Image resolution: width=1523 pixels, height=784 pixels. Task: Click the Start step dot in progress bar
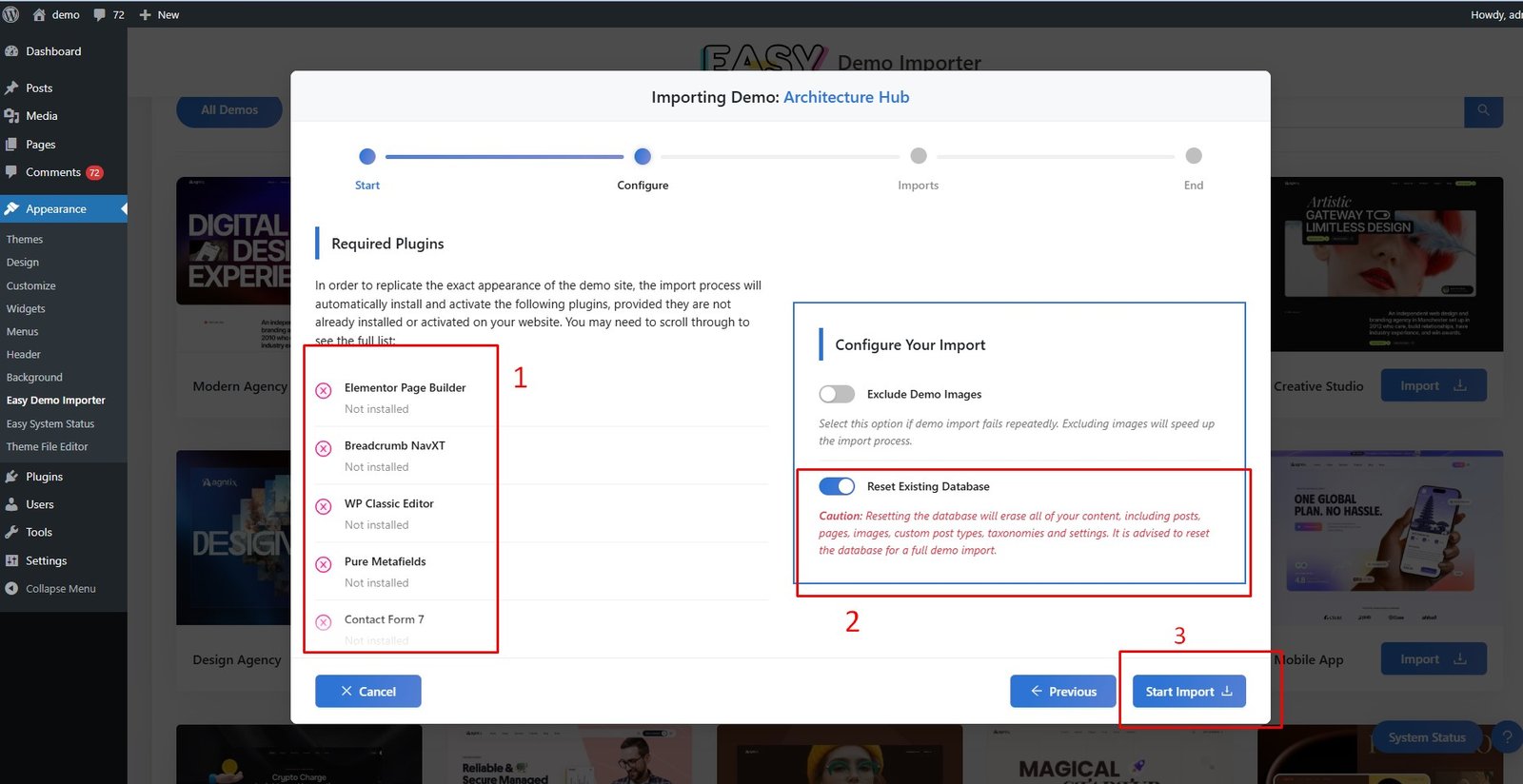click(x=367, y=156)
